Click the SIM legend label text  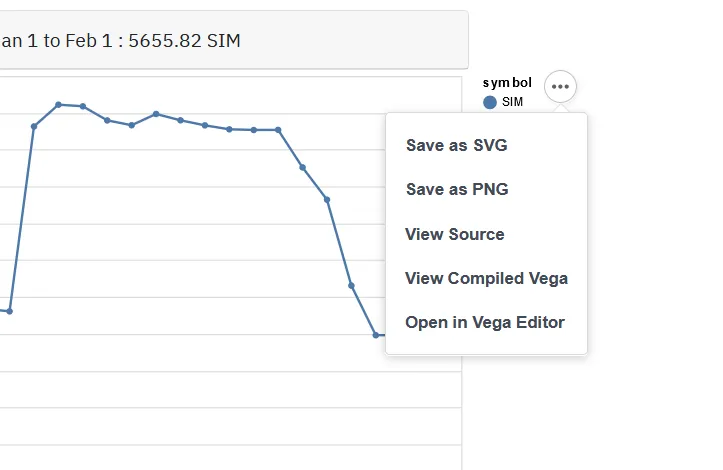[512, 102]
